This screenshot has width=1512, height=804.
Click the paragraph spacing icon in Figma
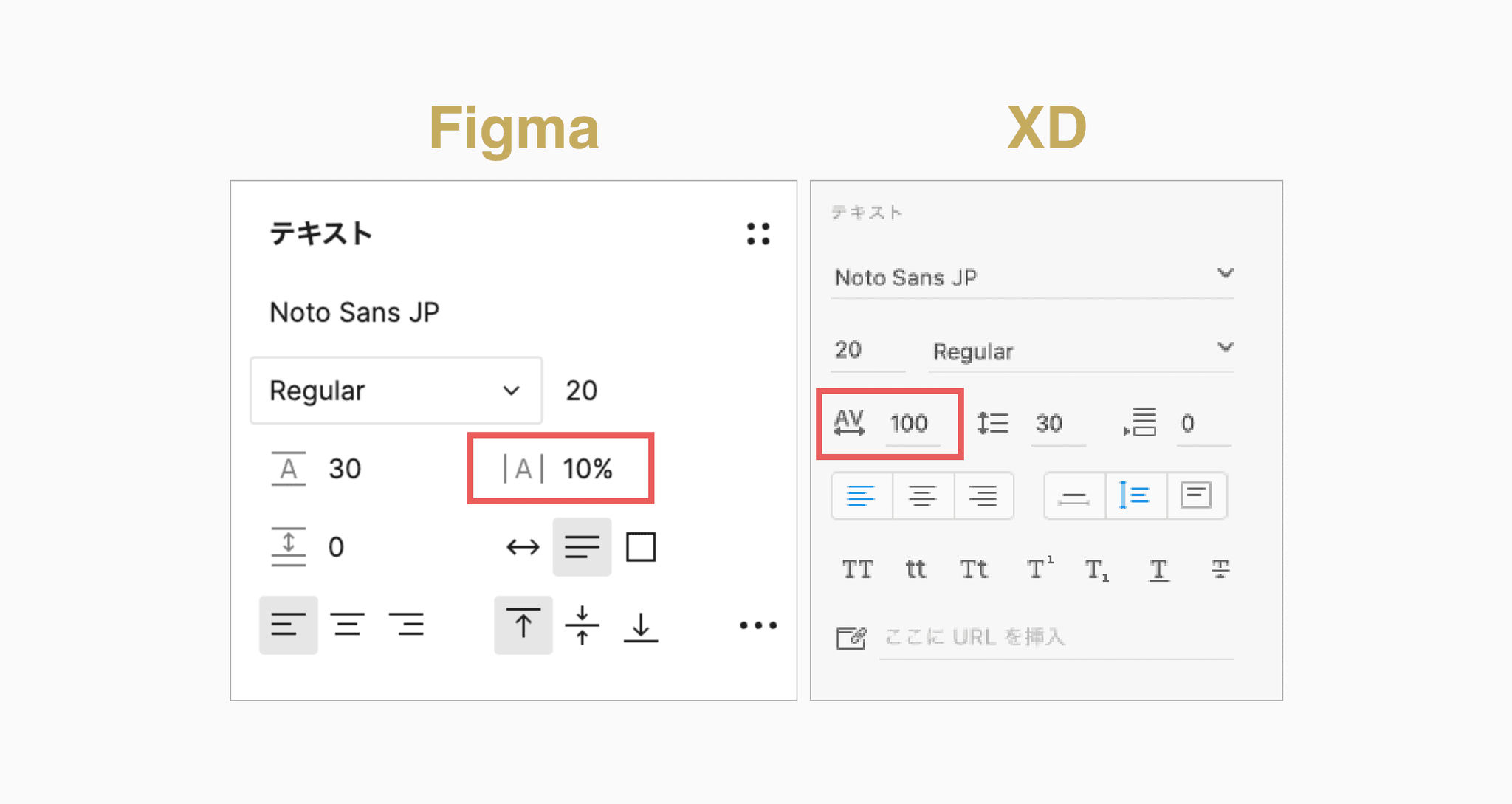[x=289, y=547]
